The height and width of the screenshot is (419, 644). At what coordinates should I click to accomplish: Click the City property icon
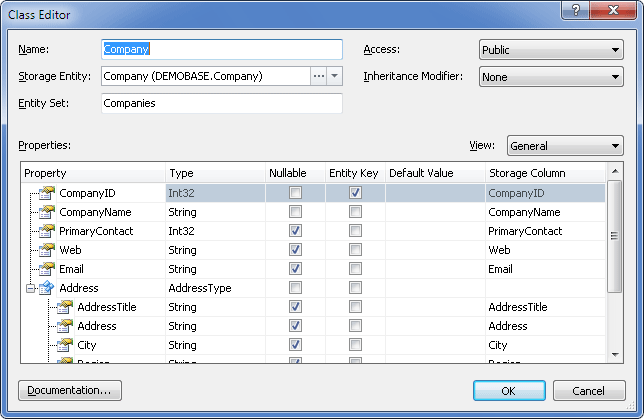point(65,345)
